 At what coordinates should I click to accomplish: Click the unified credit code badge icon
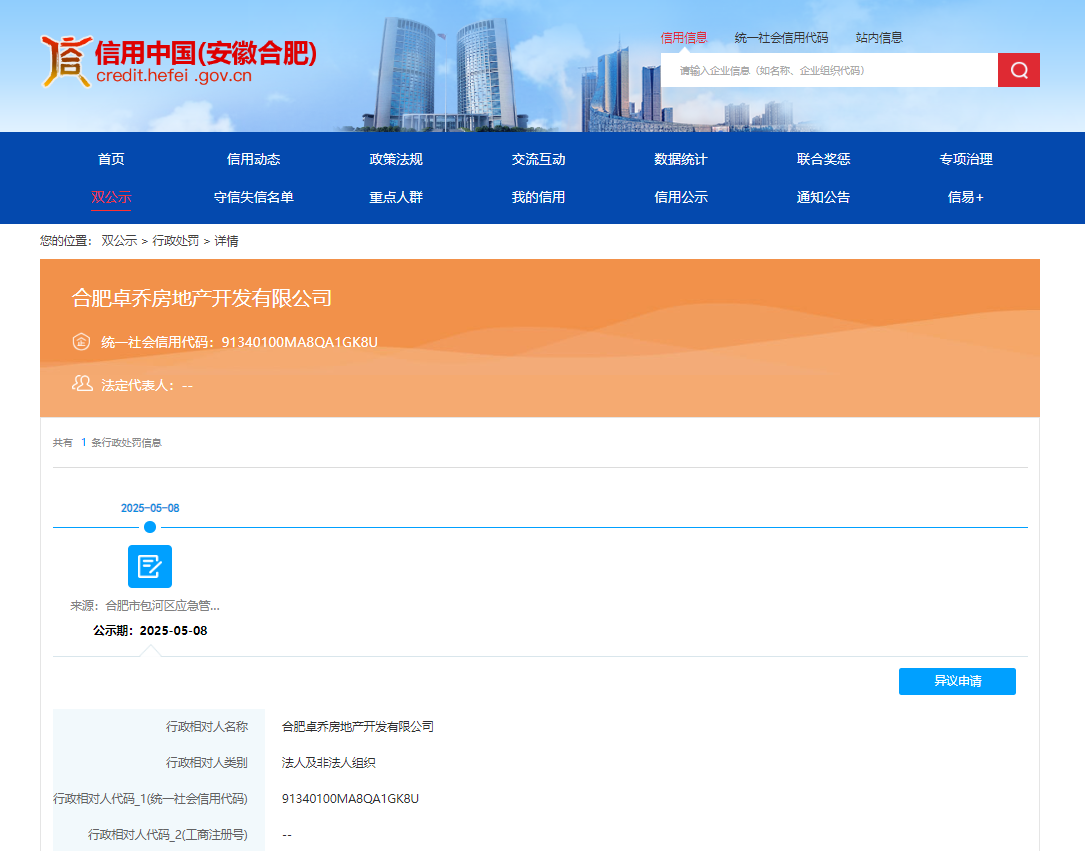coord(82,342)
